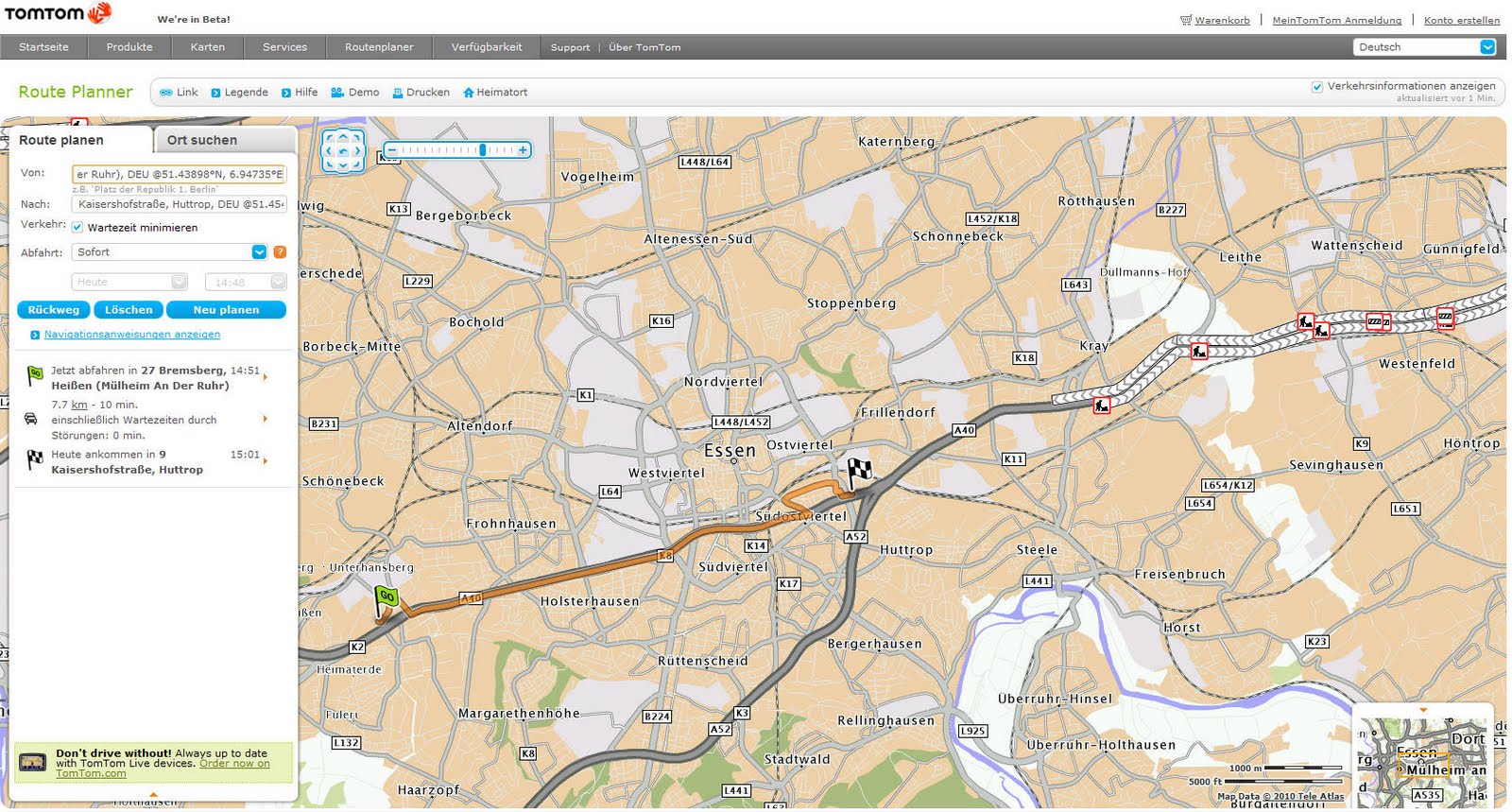
Task: Pan the map left with the arrow control
Action: tap(329, 150)
